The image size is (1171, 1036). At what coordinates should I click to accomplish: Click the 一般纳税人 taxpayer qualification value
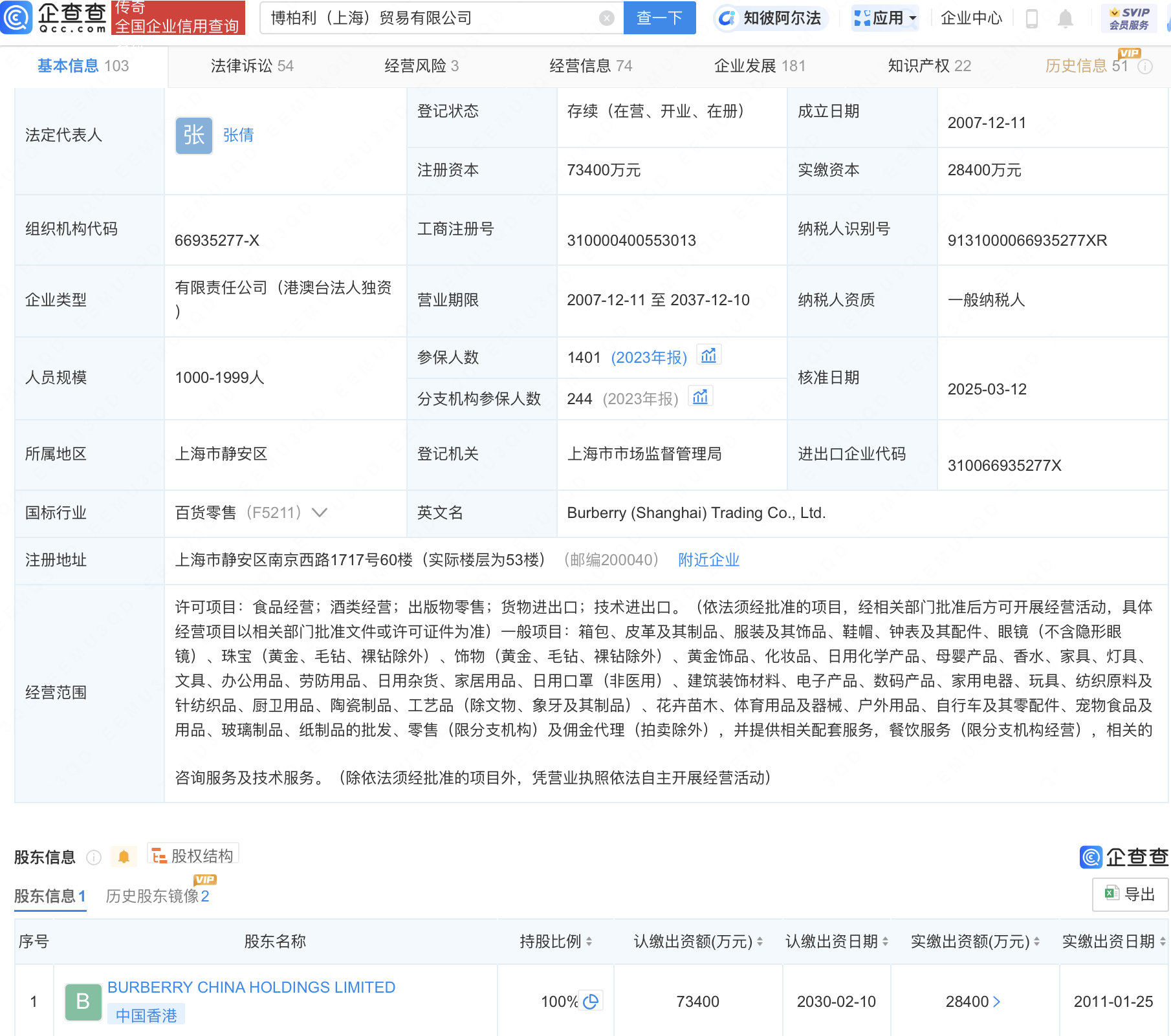[x=986, y=300]
